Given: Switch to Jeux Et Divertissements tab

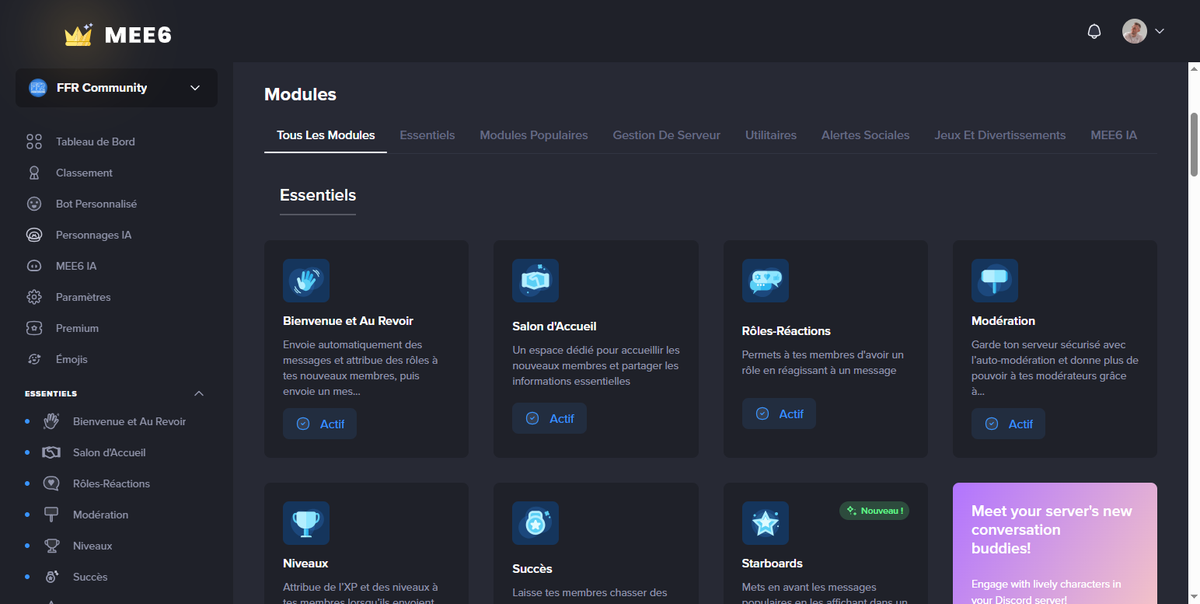Looking at the screenshot, I should coord(1000,135).
